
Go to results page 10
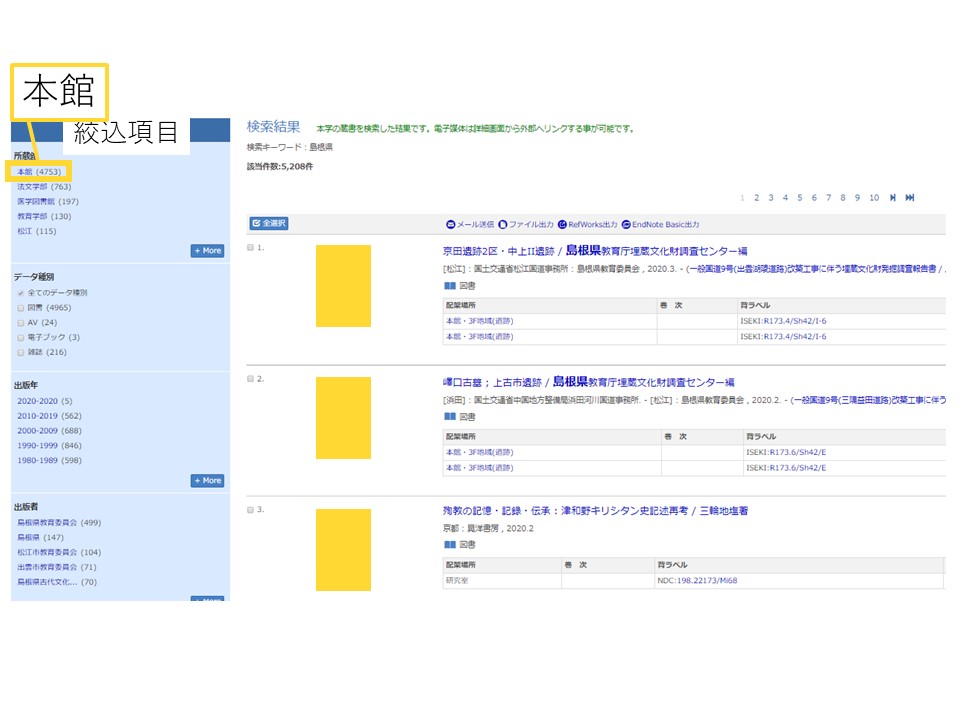point(874,198)
